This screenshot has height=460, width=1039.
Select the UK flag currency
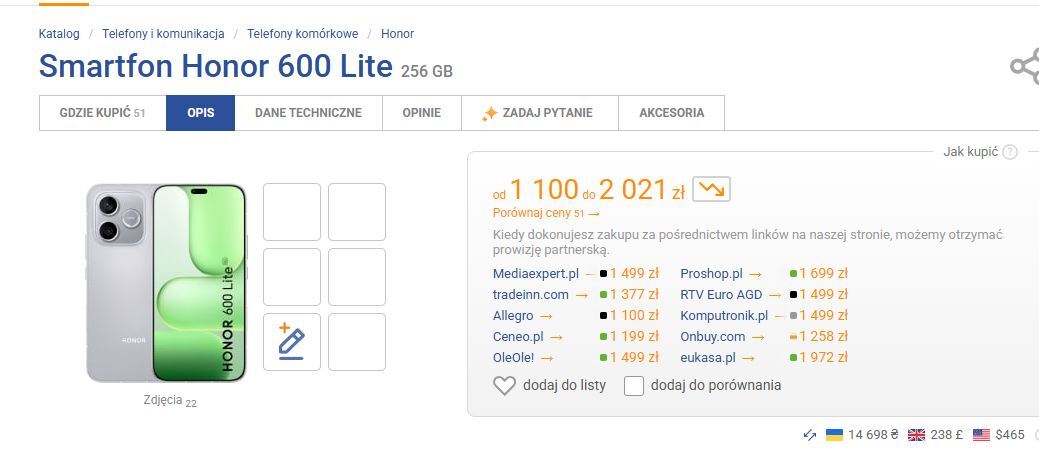(x=916, y=435)
